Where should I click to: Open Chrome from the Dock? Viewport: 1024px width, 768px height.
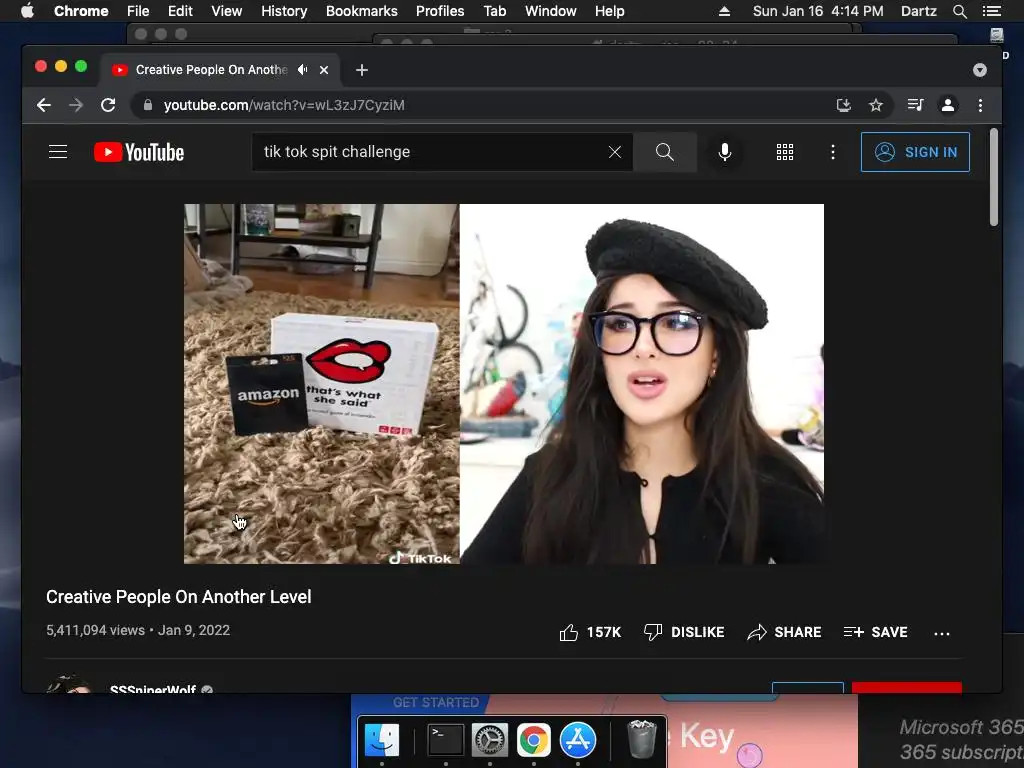coord(534,741)
